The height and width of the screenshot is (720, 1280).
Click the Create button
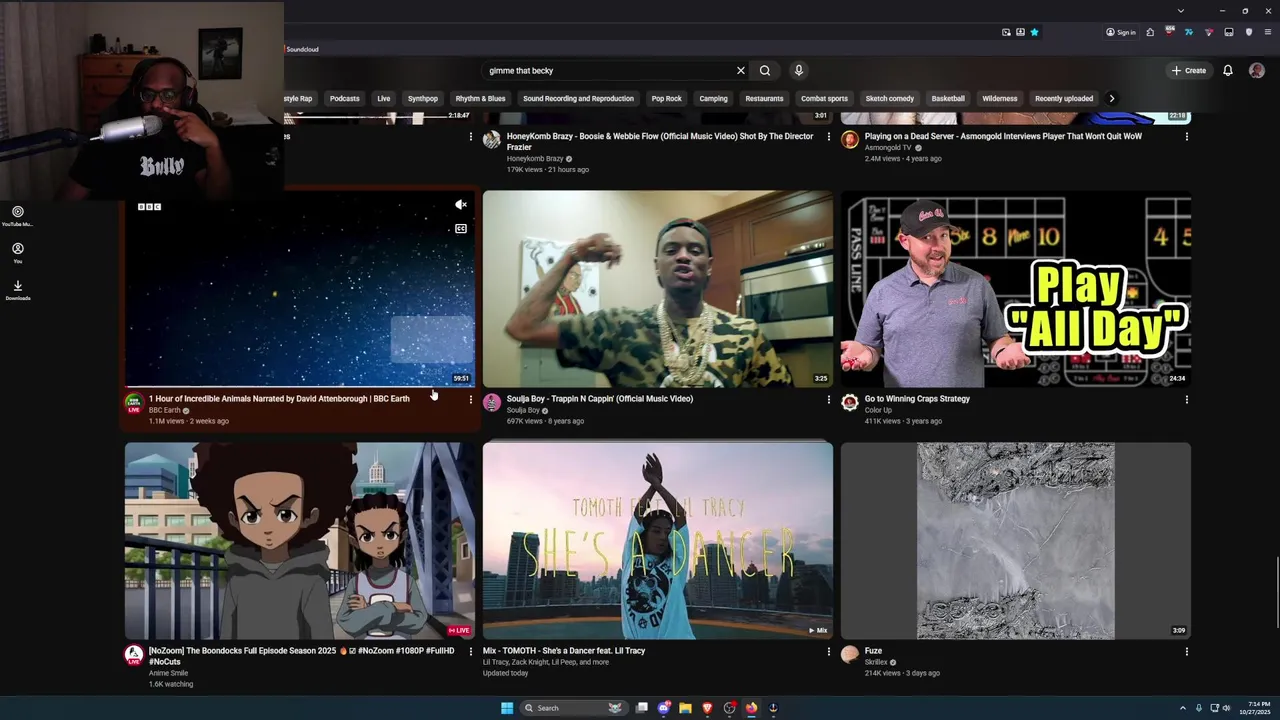click(1189, 70)
